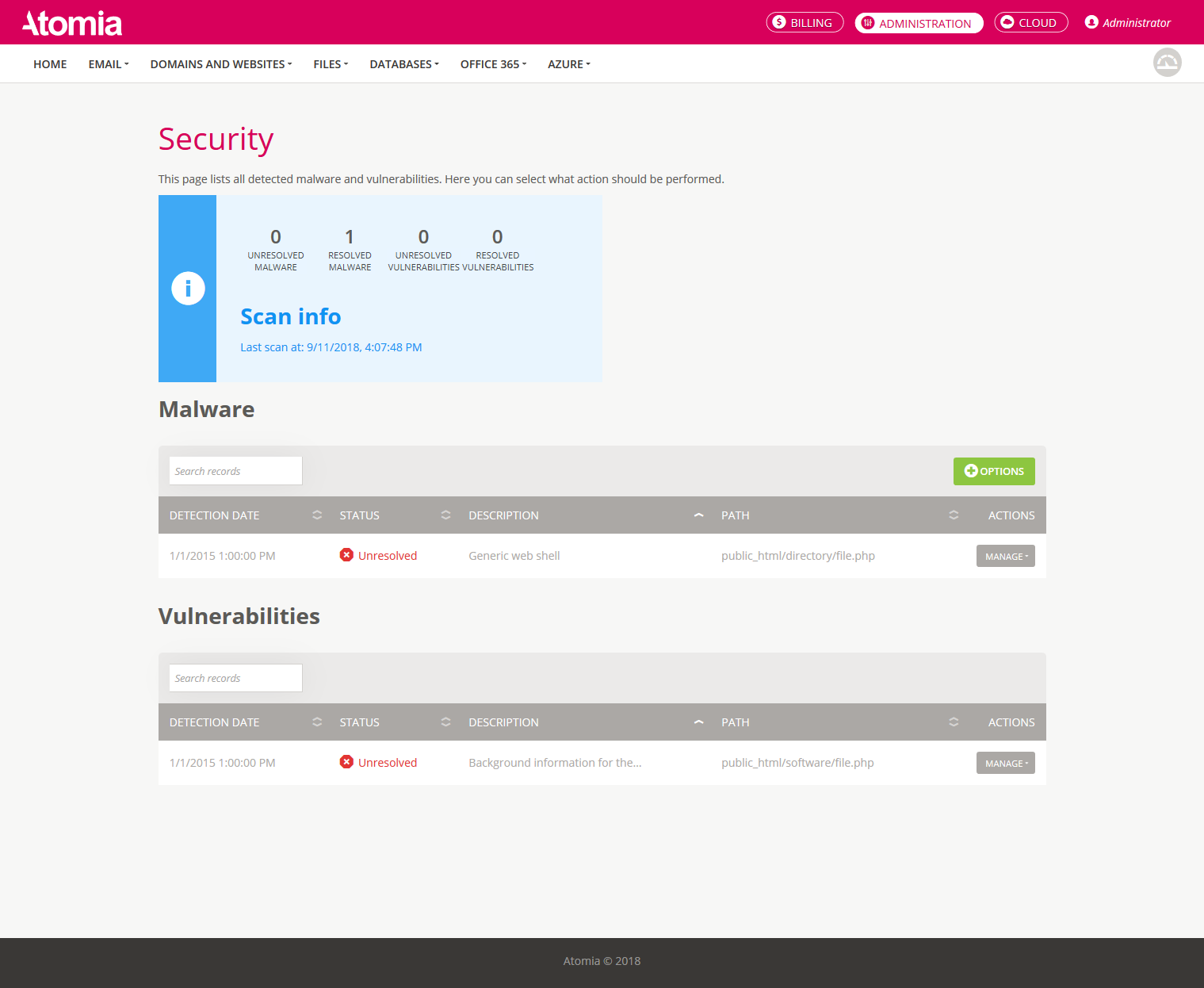1204x988 pixels.
Task: Click the cloud icon on the Cloud button
Action: pyautogui.click(x=1009, y=22)
